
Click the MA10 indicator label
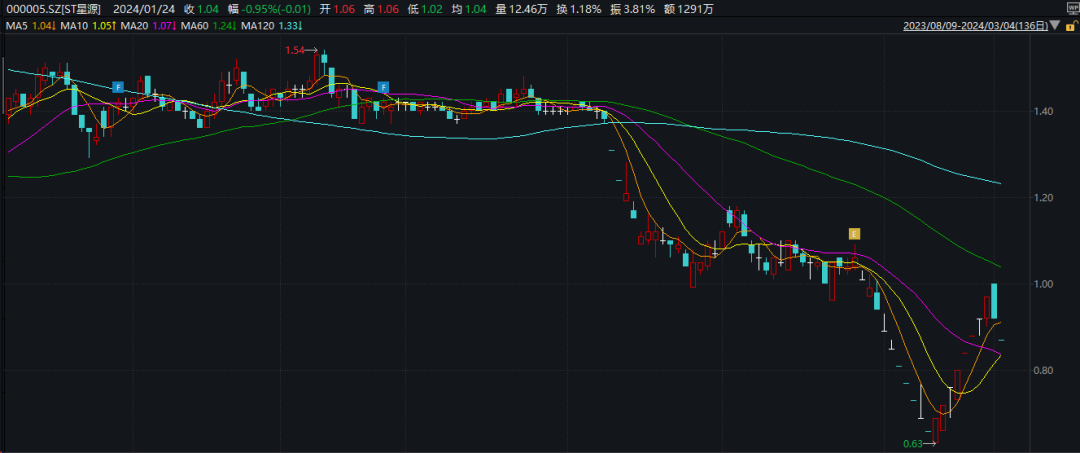click(78, 25)
